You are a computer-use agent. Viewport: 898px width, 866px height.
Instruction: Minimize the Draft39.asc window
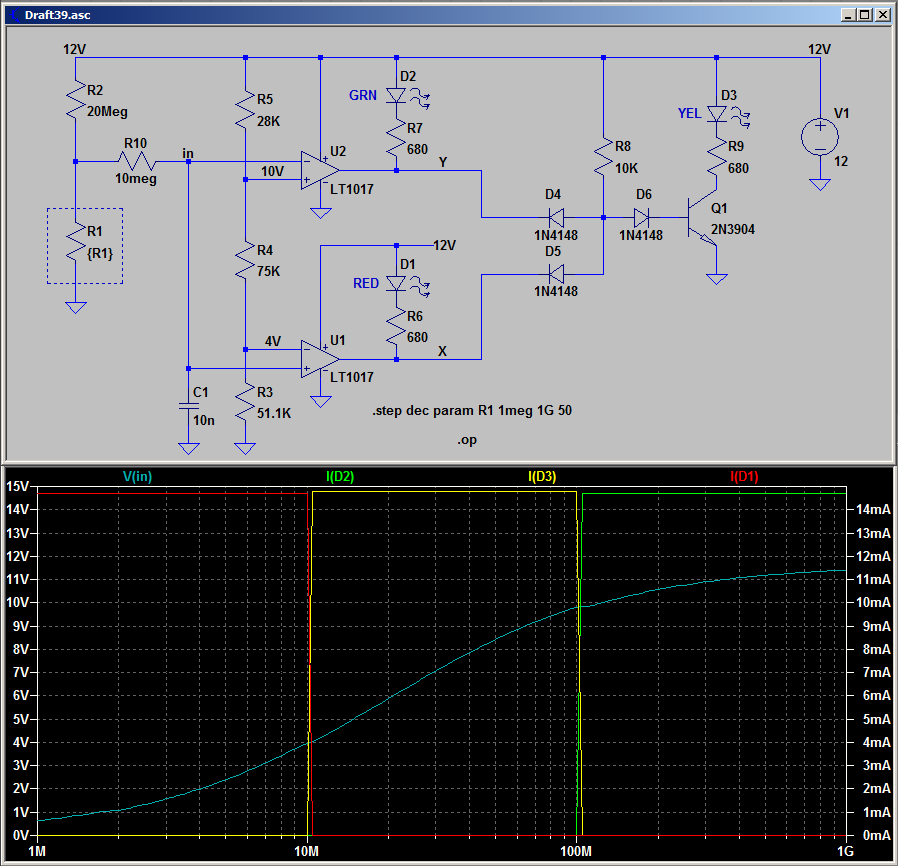coord(848,15)
